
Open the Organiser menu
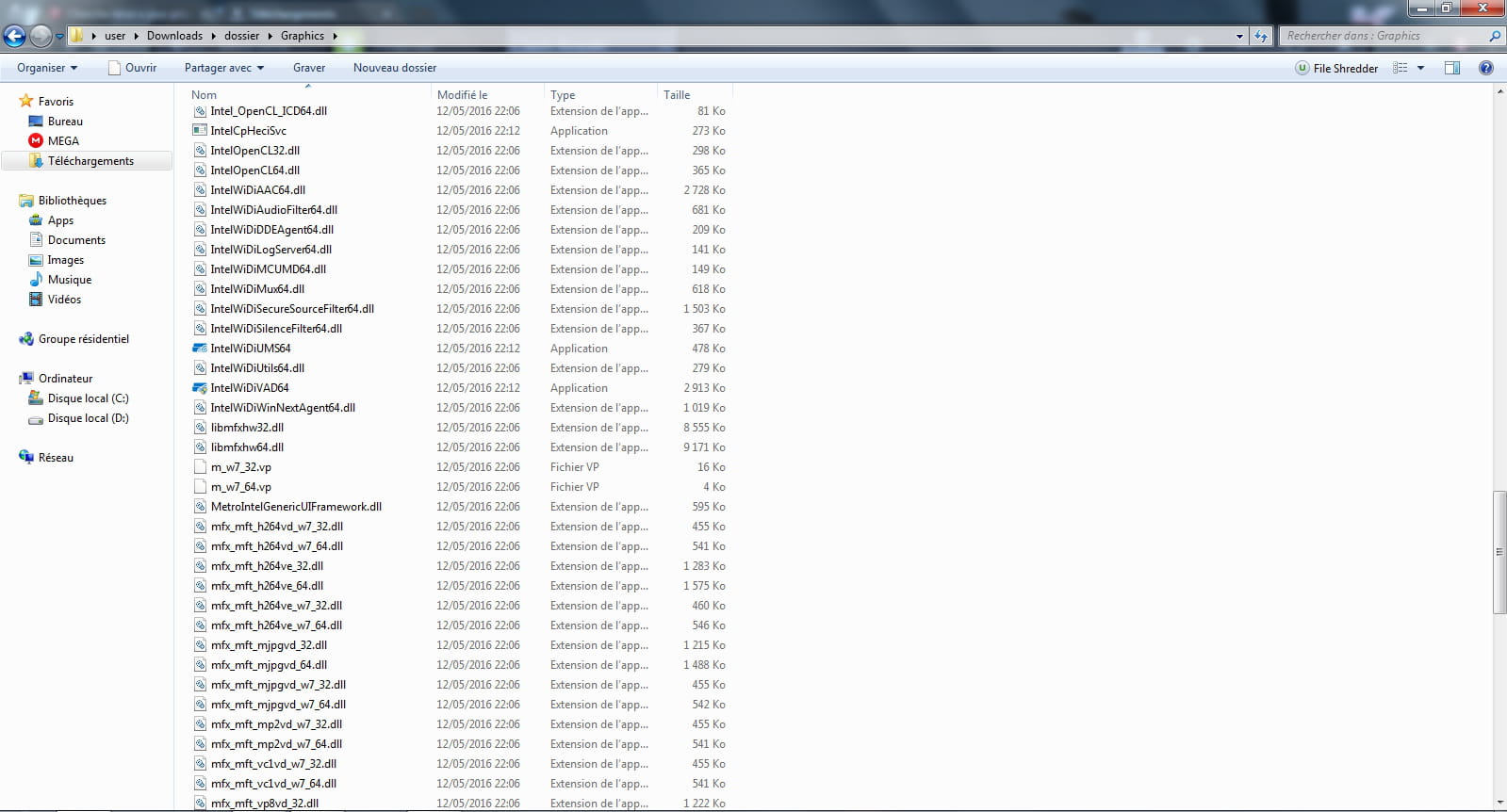(47, 68)
